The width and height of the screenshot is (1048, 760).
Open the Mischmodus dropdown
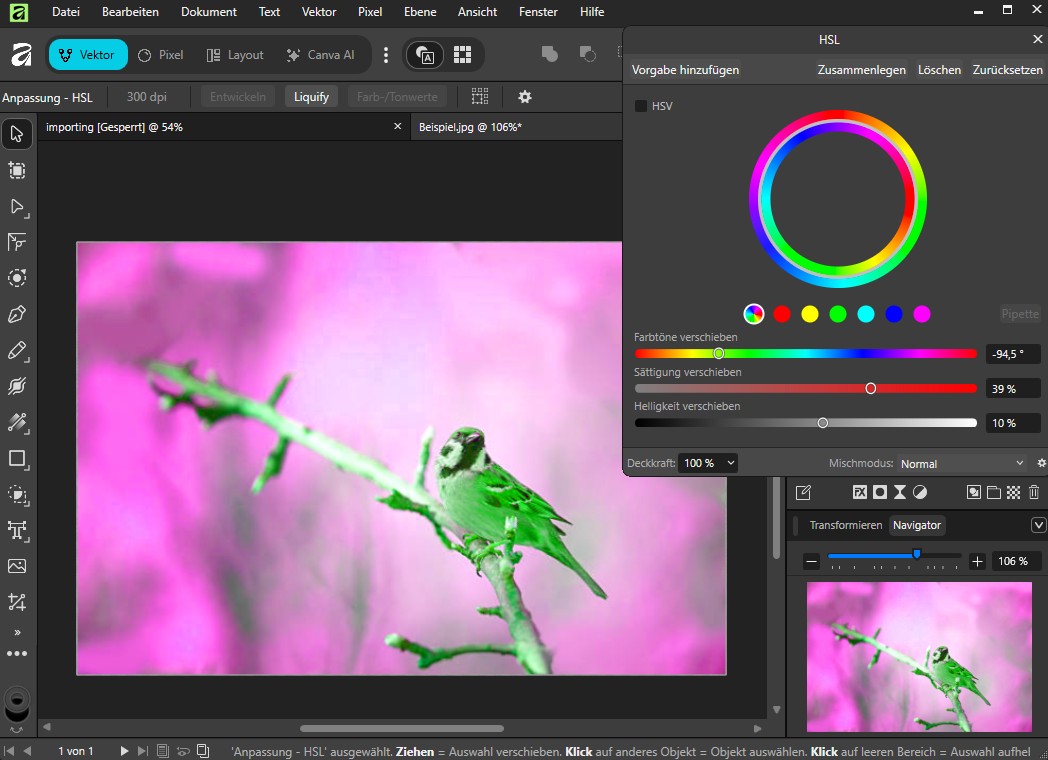[x=958, y=463]
